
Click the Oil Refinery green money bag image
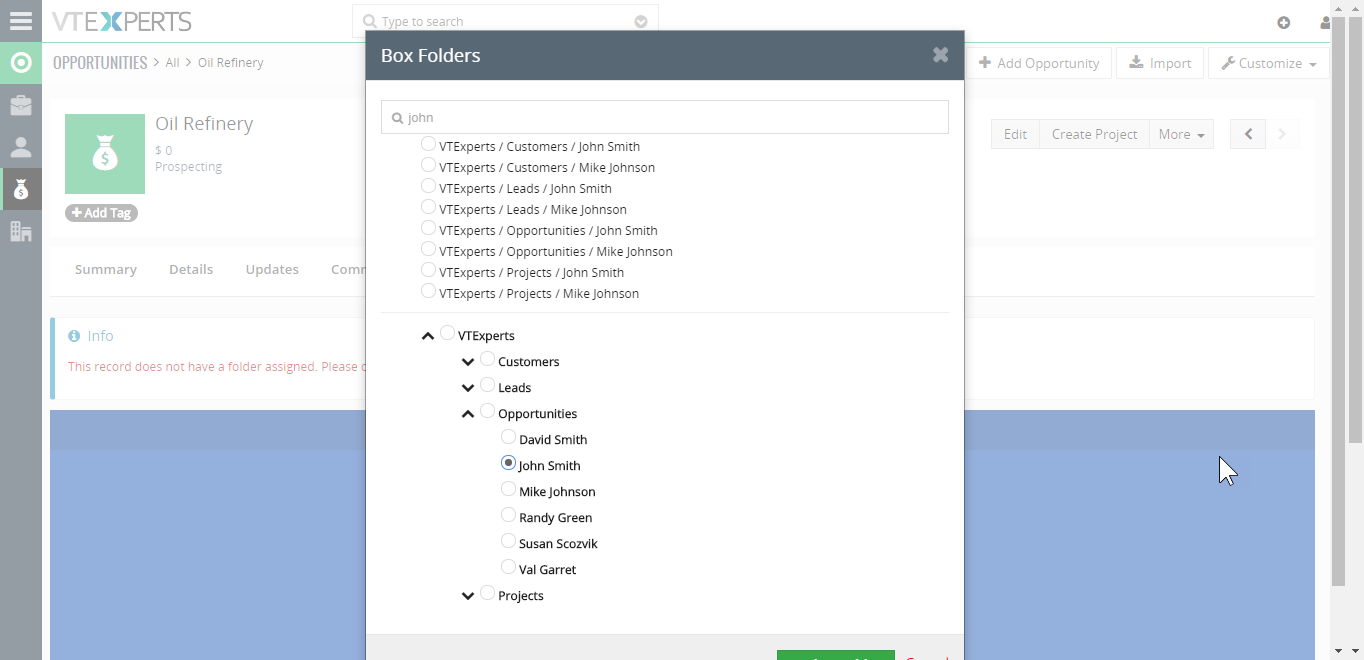coord(105,154)
